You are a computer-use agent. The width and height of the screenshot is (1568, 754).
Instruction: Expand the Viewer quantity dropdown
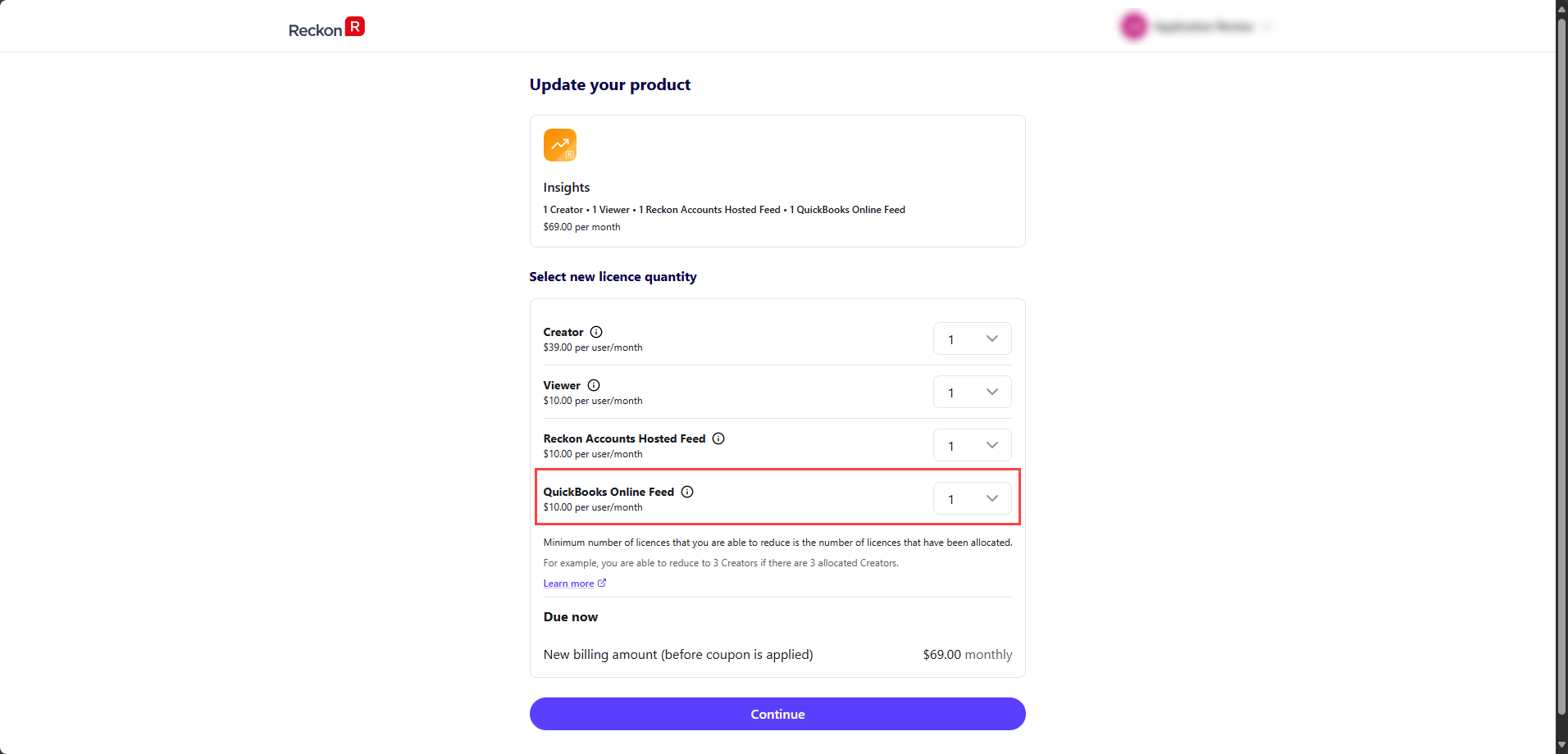pos(972,392)
